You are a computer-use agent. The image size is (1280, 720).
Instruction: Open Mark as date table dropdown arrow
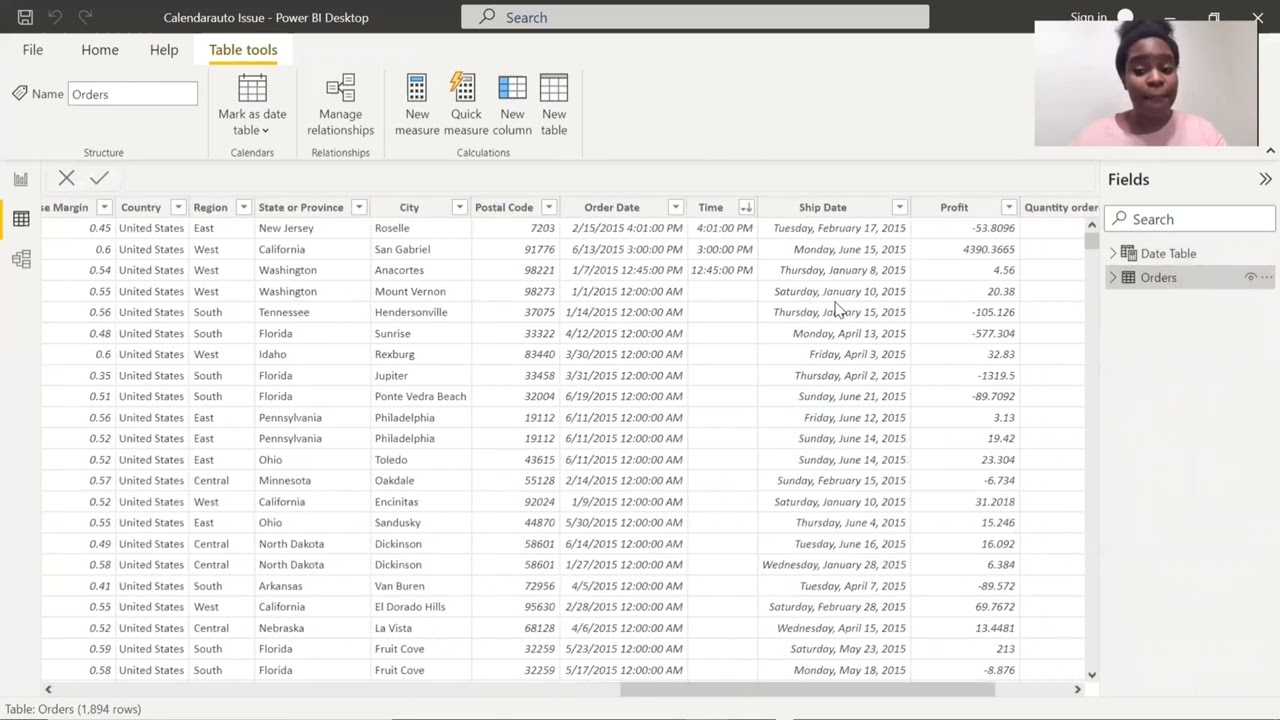tap(265, 131)
